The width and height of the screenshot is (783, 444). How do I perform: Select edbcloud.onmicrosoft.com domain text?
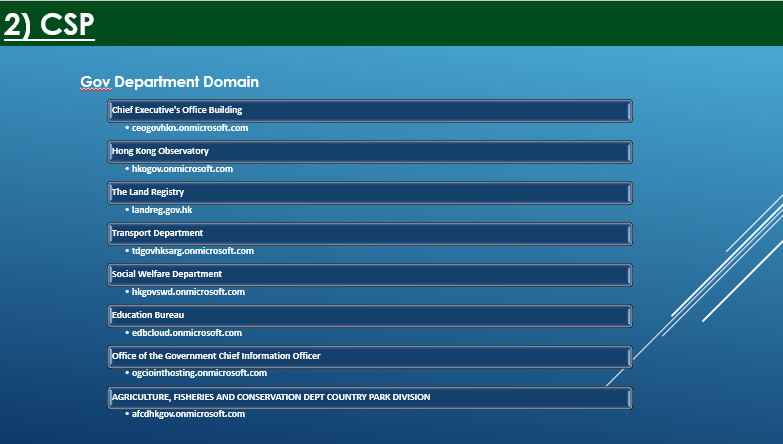pyautogui.click(x=187, y=333)
